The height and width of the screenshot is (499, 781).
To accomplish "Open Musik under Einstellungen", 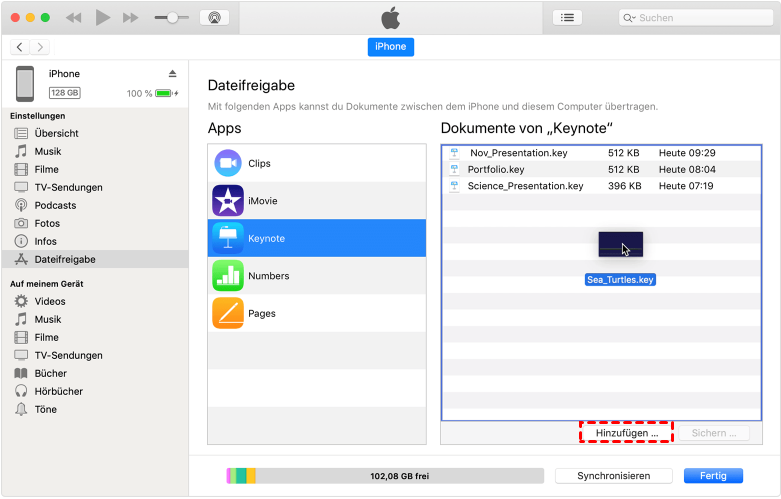I will coord(95,151).
